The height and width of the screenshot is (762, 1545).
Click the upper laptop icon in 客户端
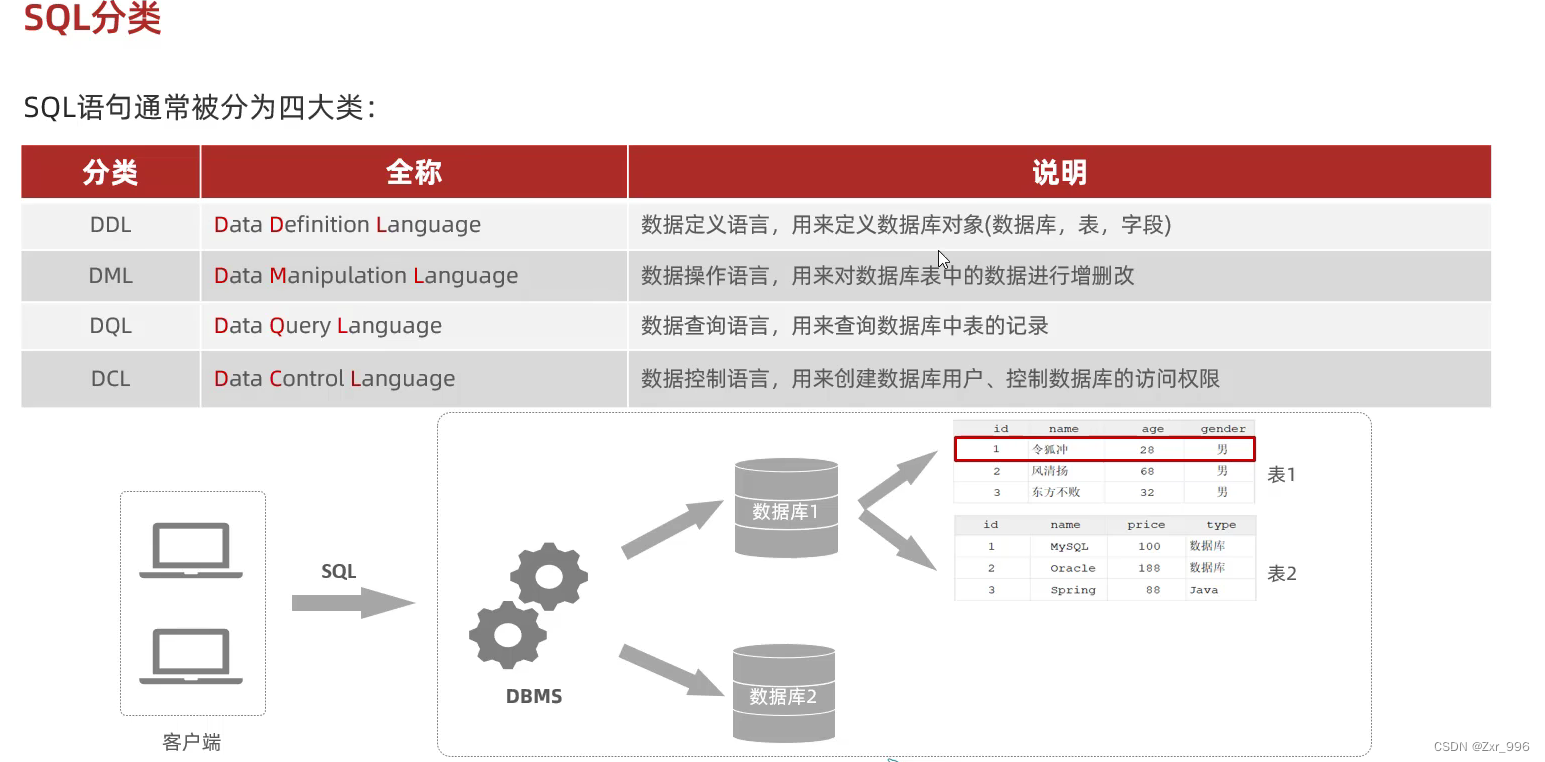click(x=192, y=551)
